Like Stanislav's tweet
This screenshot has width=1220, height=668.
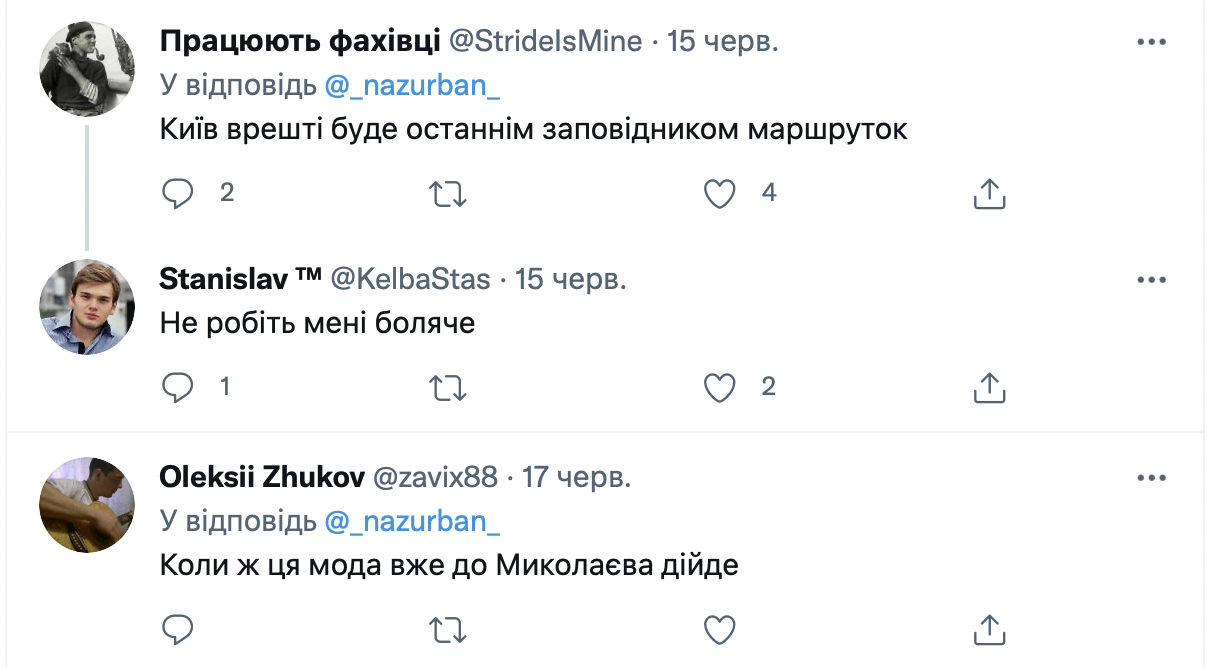click(x=720, y=387)
